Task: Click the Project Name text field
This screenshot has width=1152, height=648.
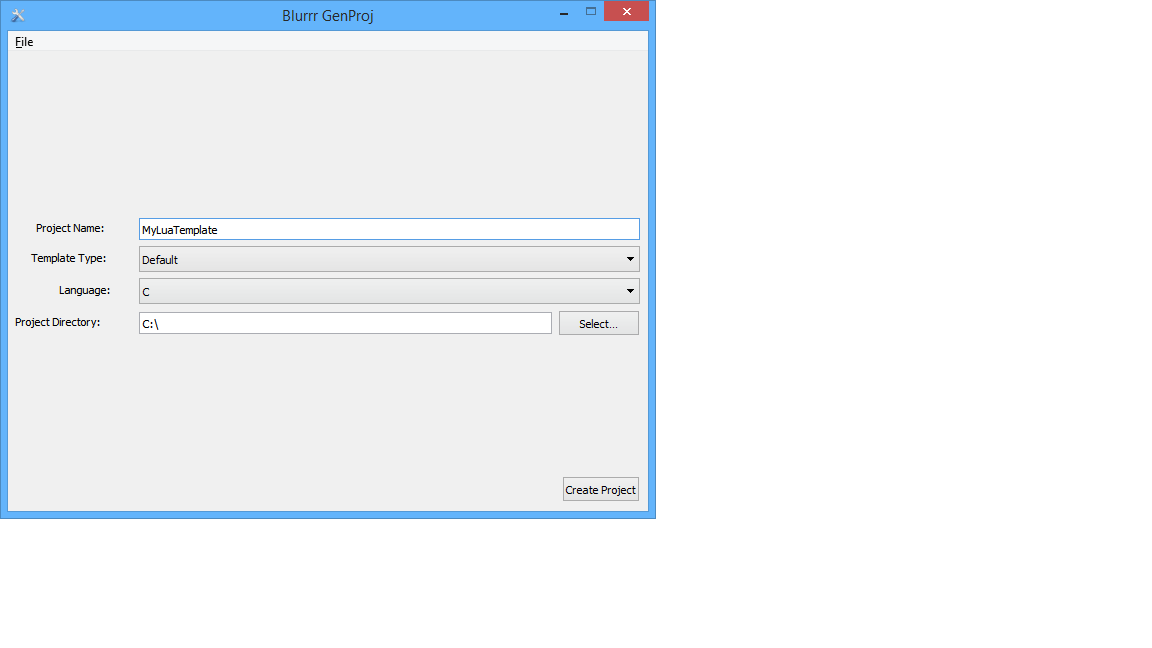Action: coord(388,229)
